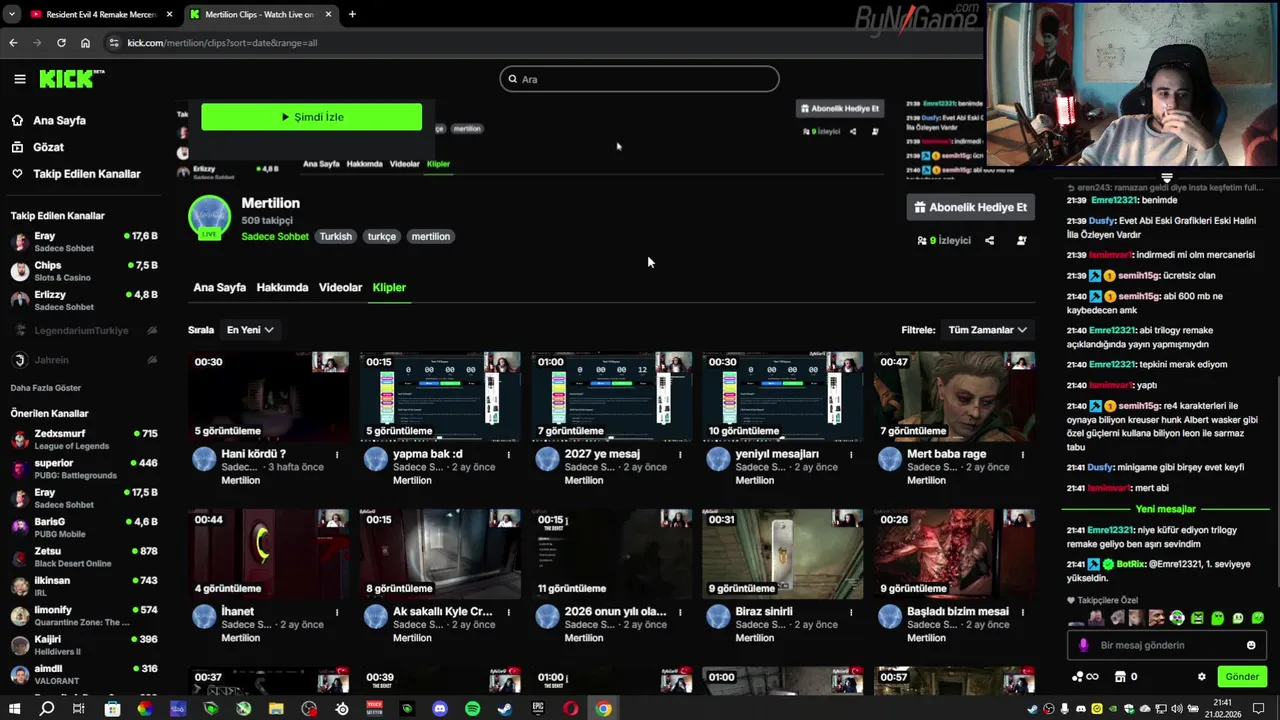Open options menu for yeniyıl mesajları clip

[851, 455]
